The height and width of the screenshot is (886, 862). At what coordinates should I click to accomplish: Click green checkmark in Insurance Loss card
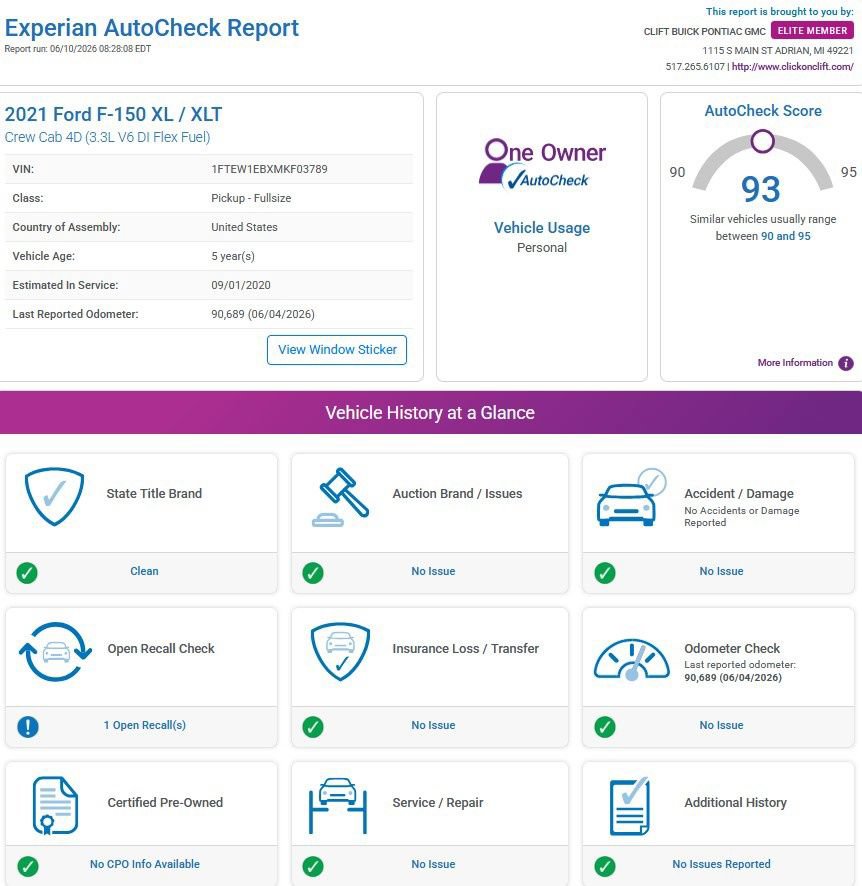click(x=313, y=727)
